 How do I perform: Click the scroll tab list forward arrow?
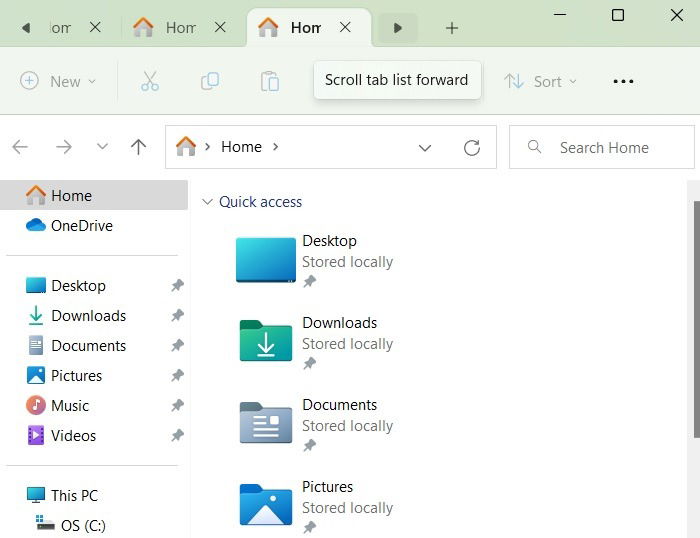[398, 28]
